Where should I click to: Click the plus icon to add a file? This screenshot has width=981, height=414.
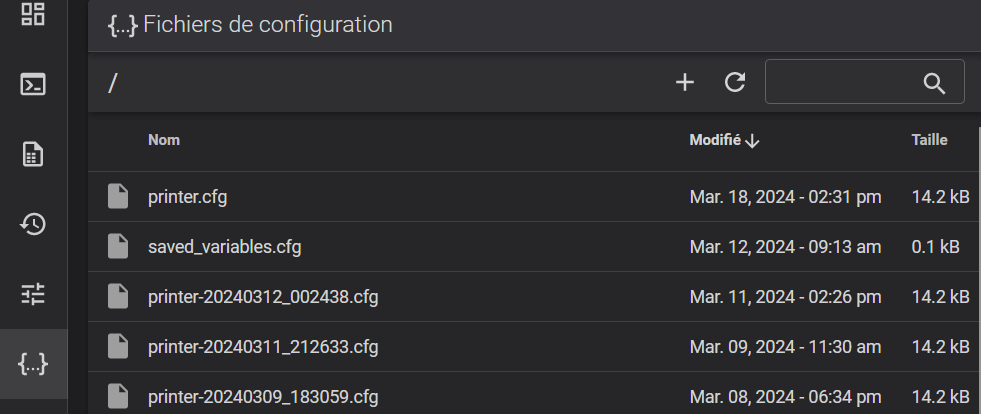click(685, 82)
